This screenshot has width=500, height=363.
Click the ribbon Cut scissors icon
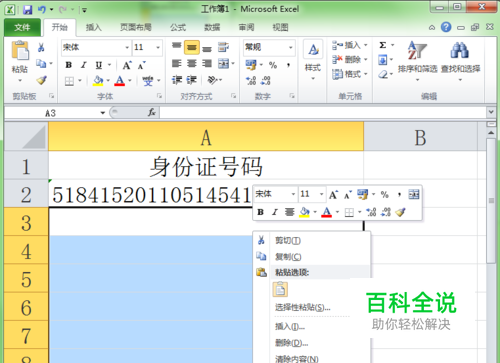[x=41, y=47]
